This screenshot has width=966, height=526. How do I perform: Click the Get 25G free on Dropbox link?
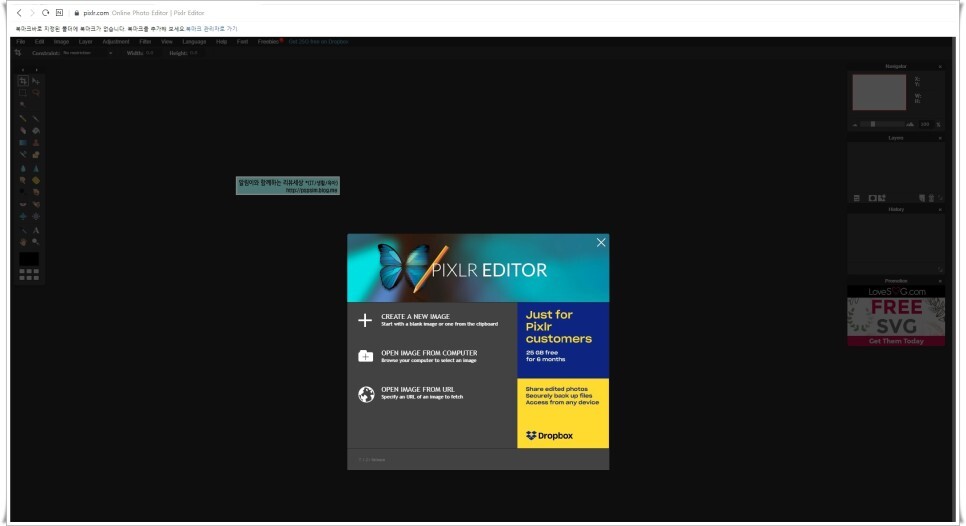pyautogui.click(x=319, y=42)
